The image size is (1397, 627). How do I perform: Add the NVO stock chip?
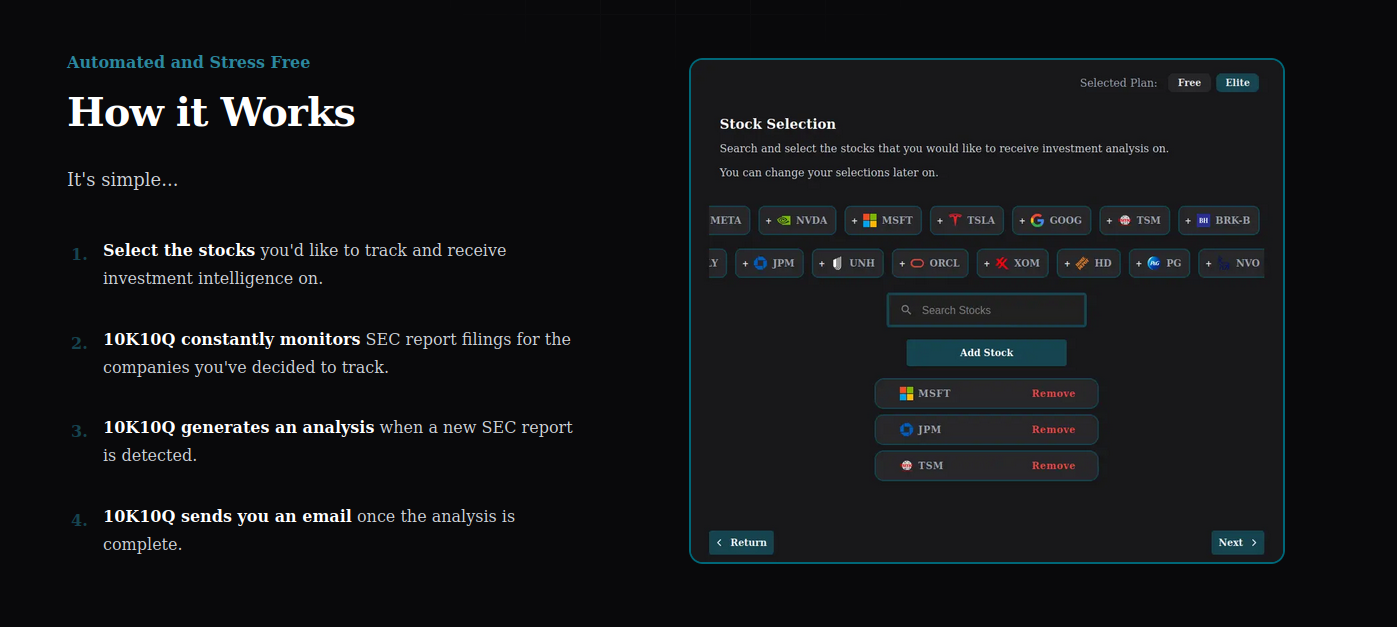pyautogui.click(x=1231, y=264)
